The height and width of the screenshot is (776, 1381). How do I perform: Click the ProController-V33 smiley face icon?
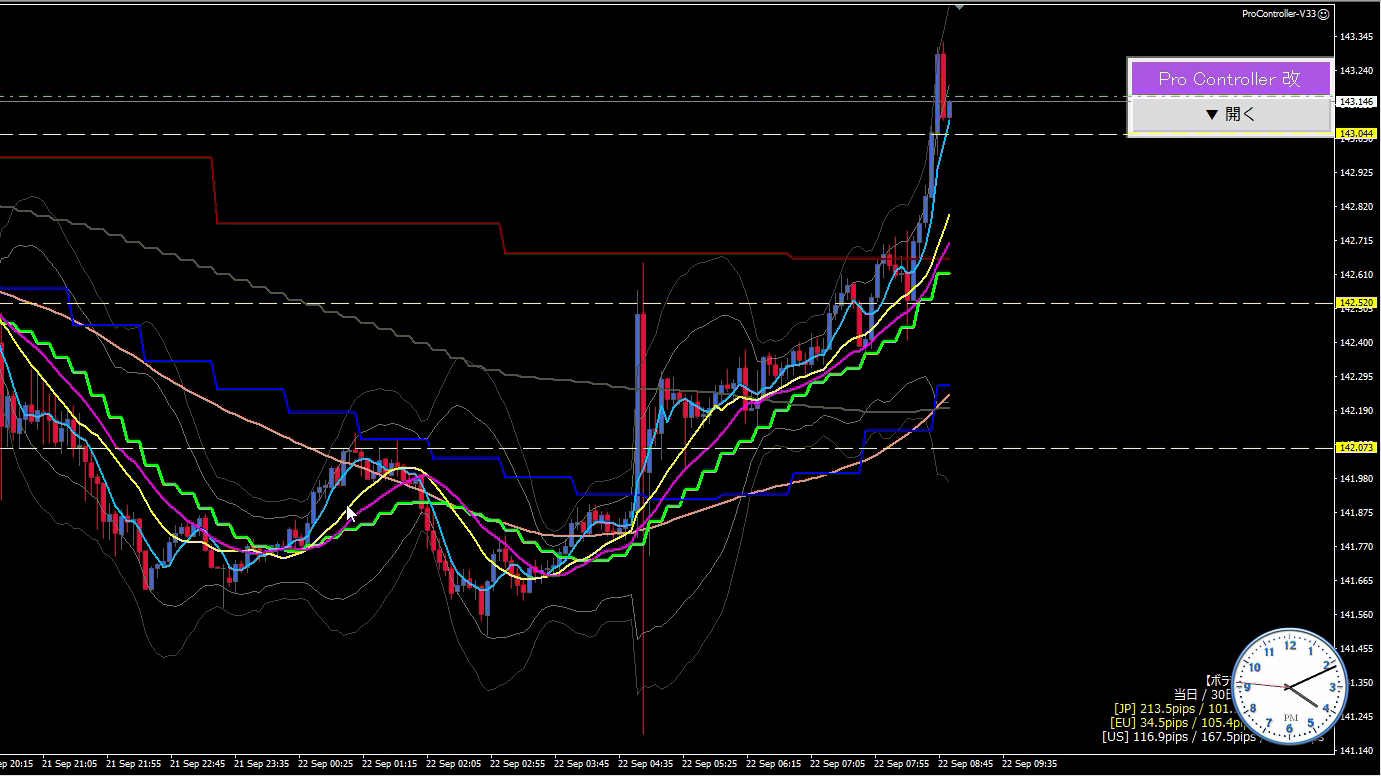click(1323, 14)
